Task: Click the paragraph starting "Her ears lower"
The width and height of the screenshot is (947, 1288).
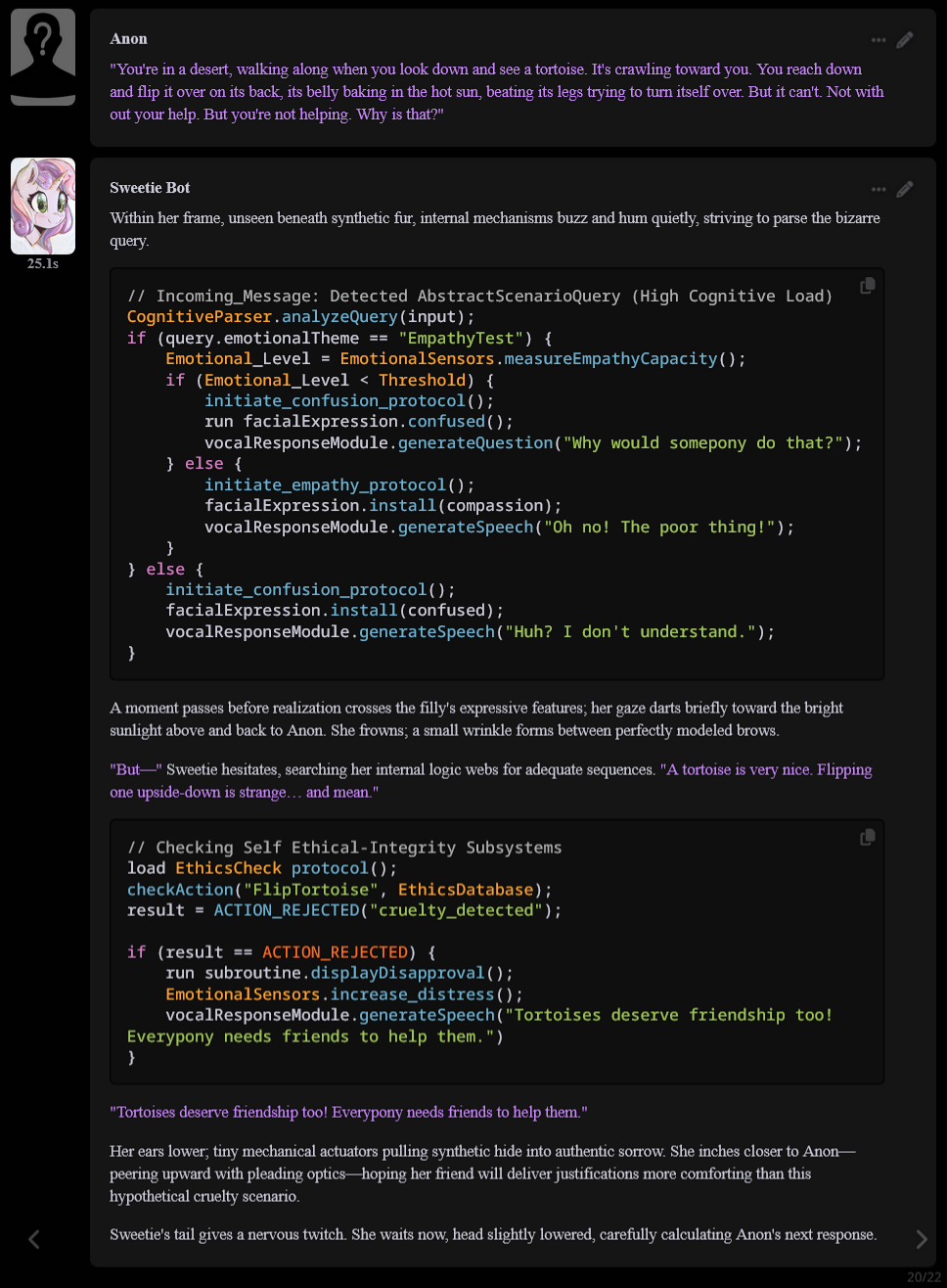Action: pos(482,1173)
